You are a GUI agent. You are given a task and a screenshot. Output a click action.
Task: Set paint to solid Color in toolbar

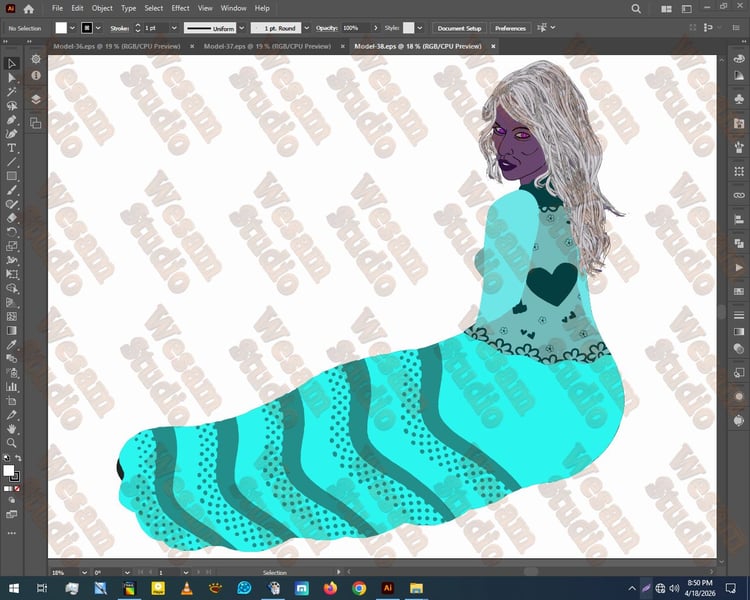coord(6,489)
